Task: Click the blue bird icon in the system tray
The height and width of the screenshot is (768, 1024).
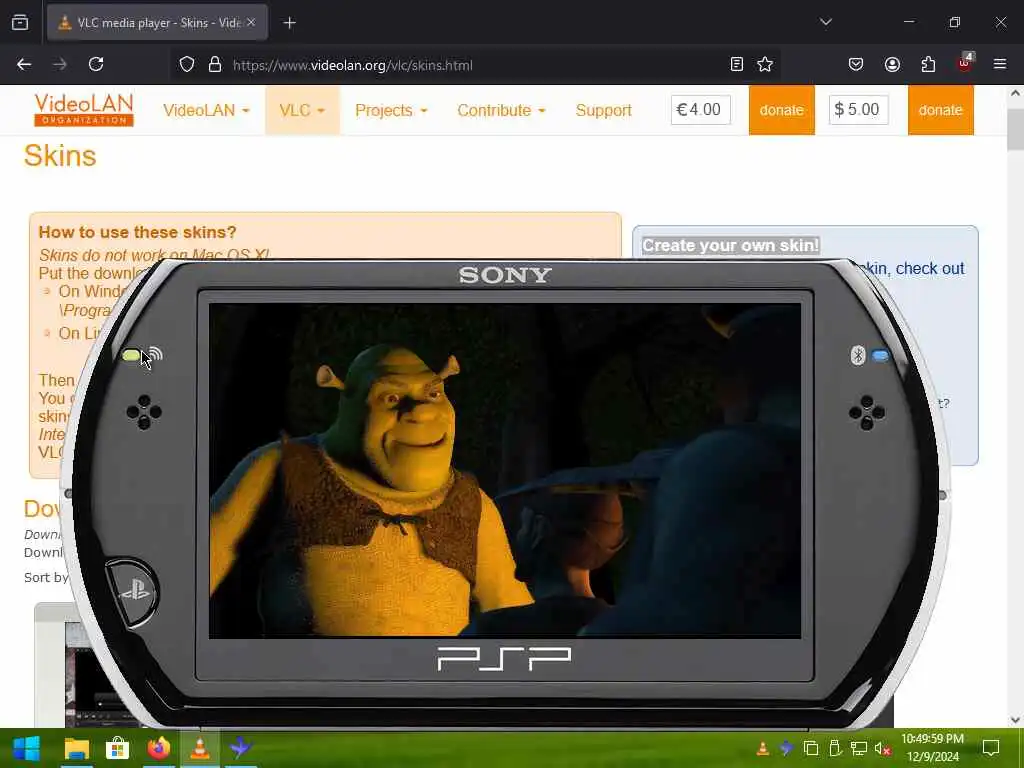Action: point(786,748)
